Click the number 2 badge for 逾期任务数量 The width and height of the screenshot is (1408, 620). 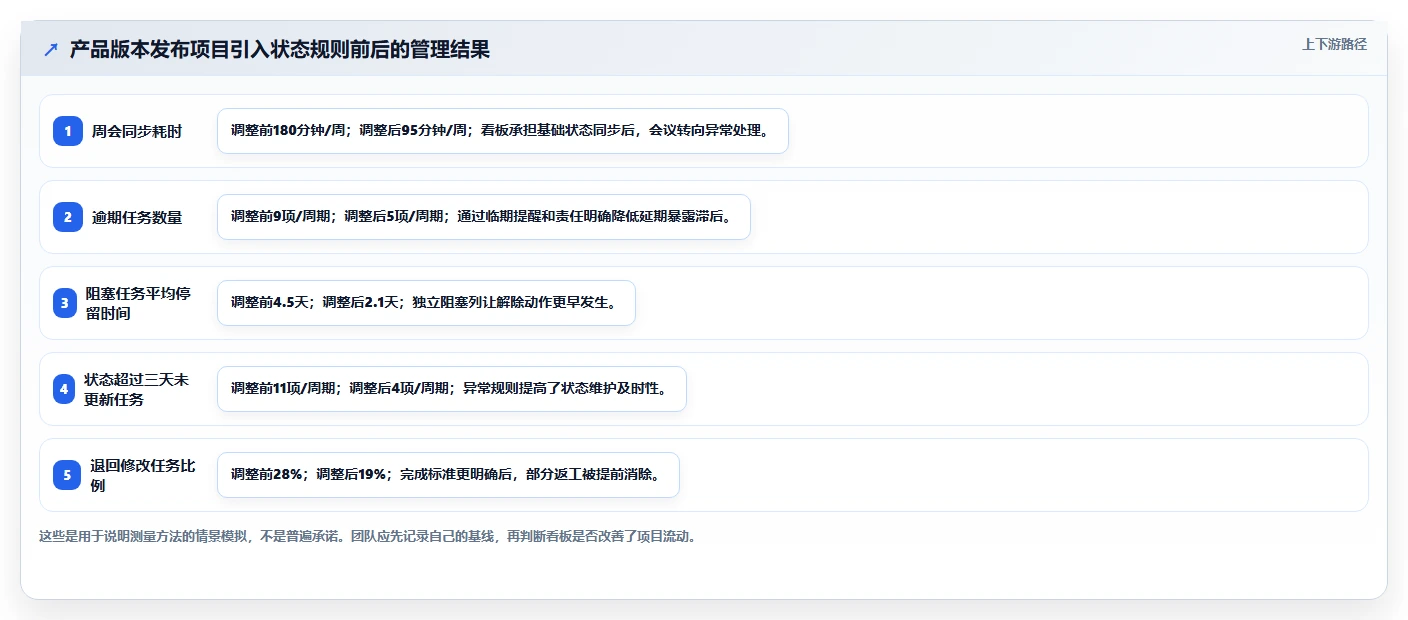click(67, 217)
